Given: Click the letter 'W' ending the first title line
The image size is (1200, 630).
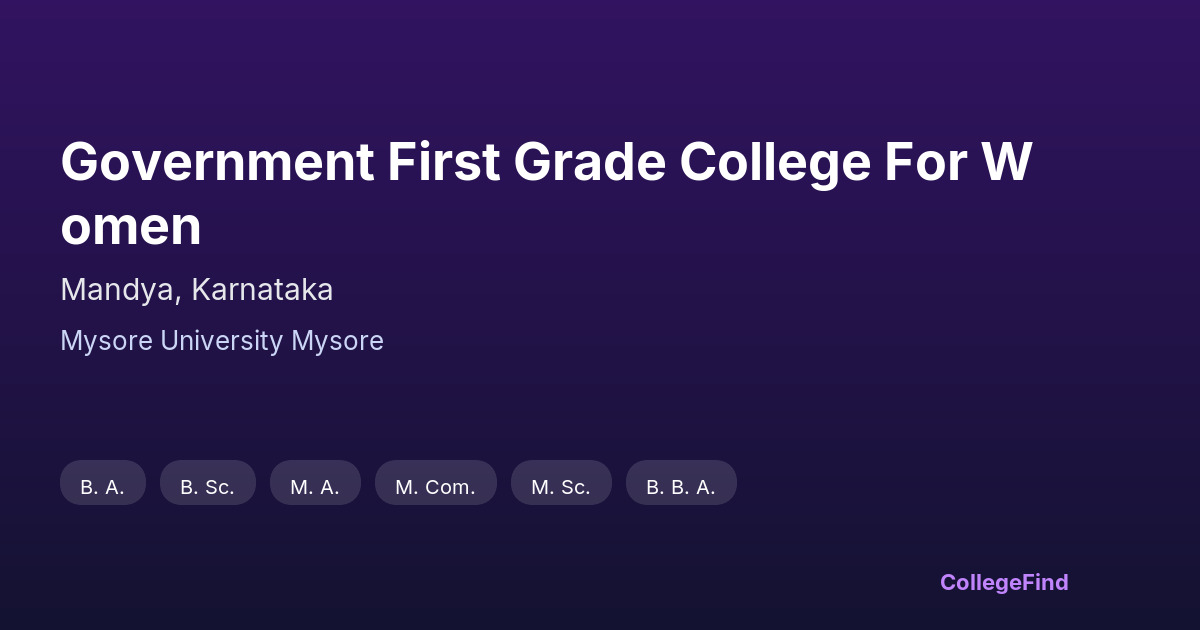Looking at the screenshot, I should (x=1007, y=163).
